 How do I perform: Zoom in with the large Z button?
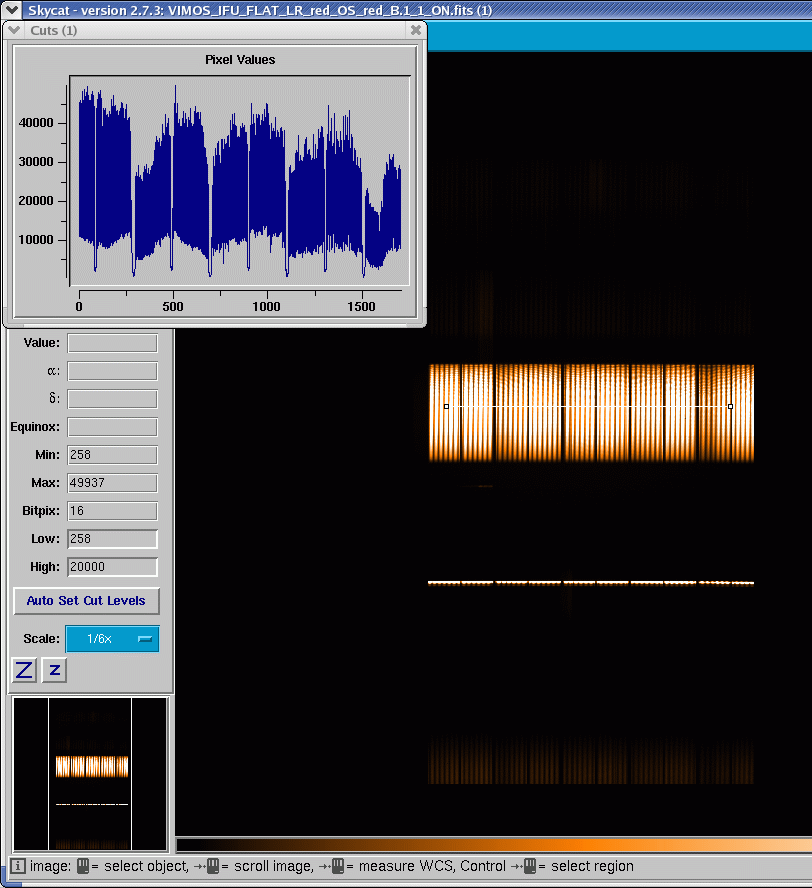point(24,671)
